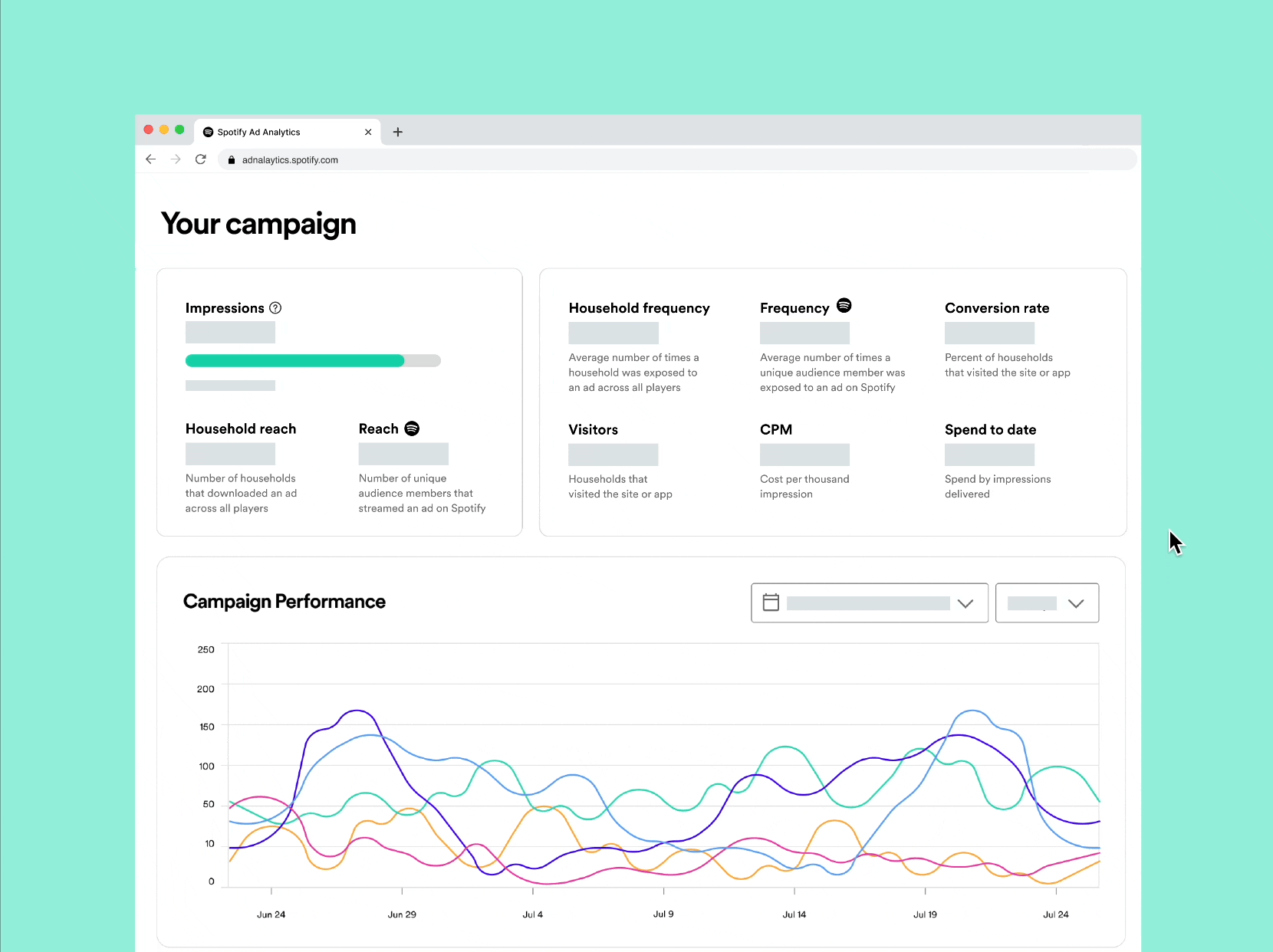This screenshot has width=1273, height=952.
Task: Click the Campaign Performance heading
Action: [x=285, y=602]
